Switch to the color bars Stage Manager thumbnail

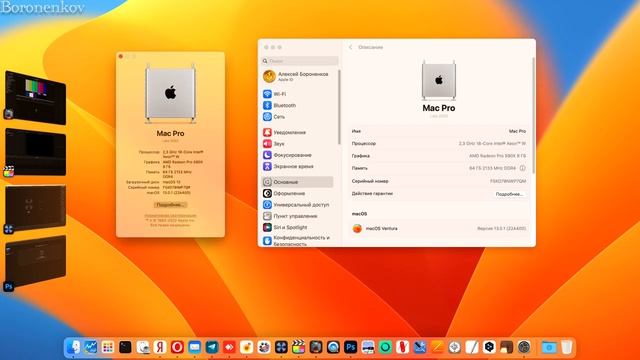(x=36, y=98)
